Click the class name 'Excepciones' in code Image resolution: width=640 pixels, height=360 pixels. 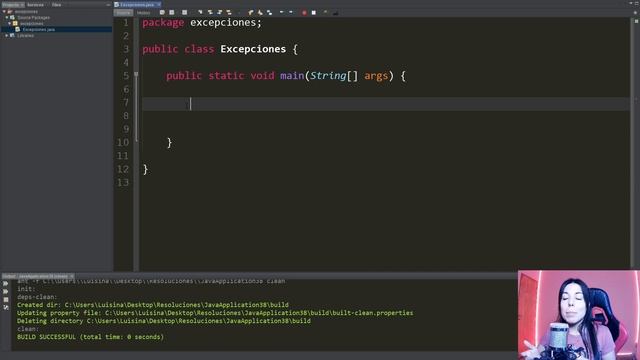pyautogui.click(x=253, y=49)
